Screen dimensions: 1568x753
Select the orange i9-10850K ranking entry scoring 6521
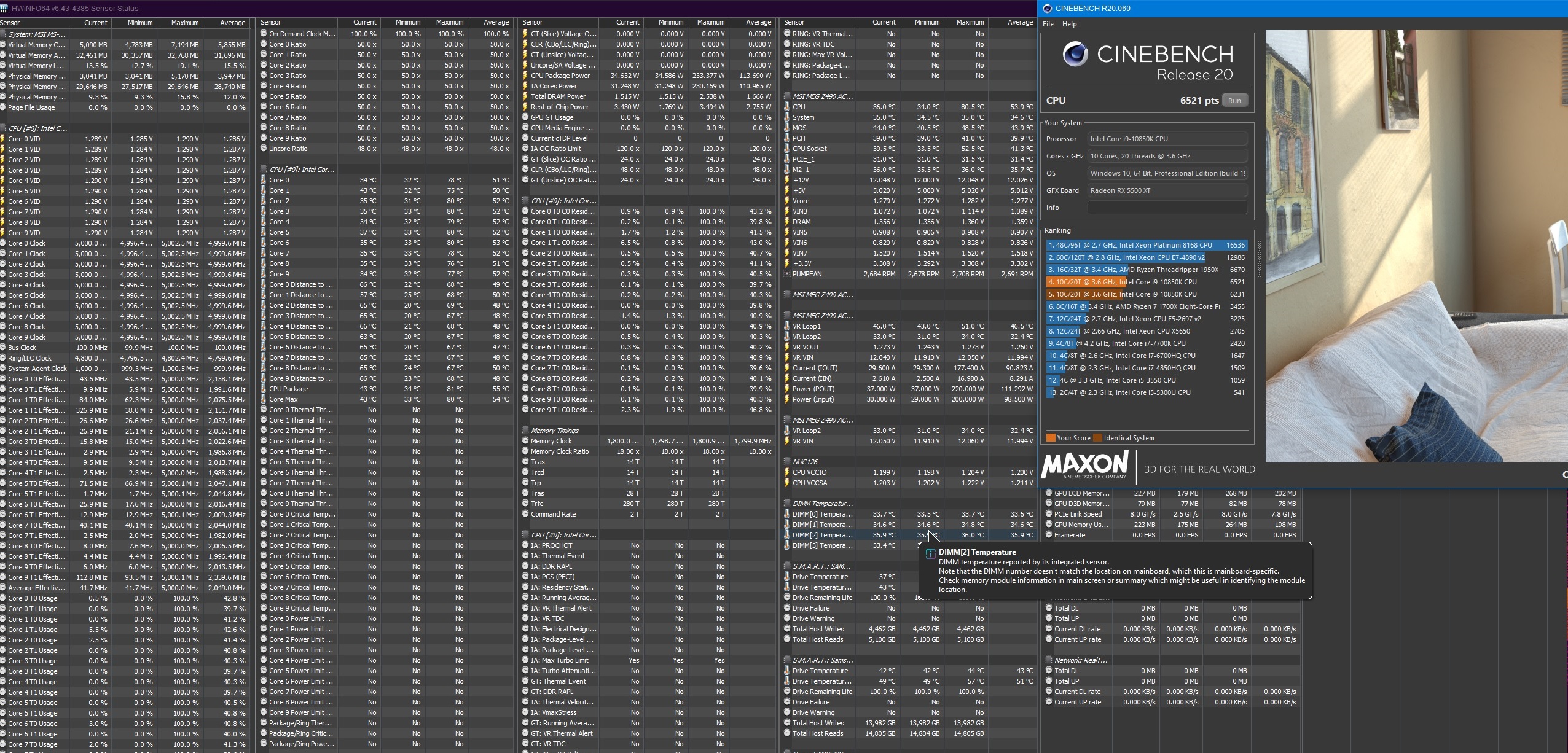1147,282
